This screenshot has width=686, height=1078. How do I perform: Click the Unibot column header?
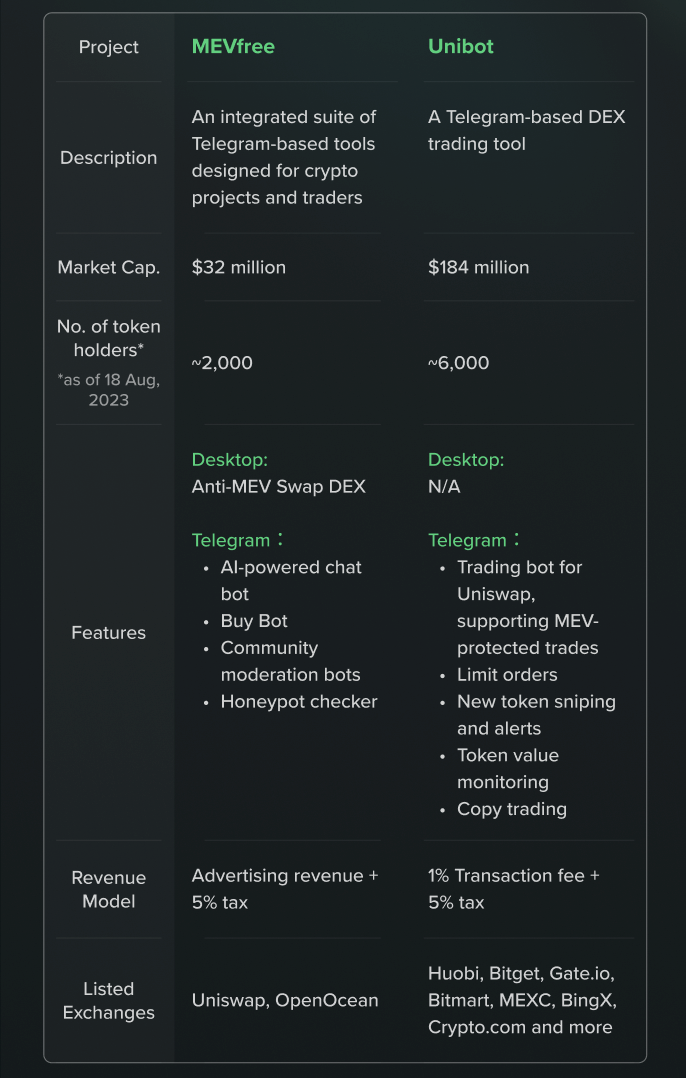[x=461, y=47]
